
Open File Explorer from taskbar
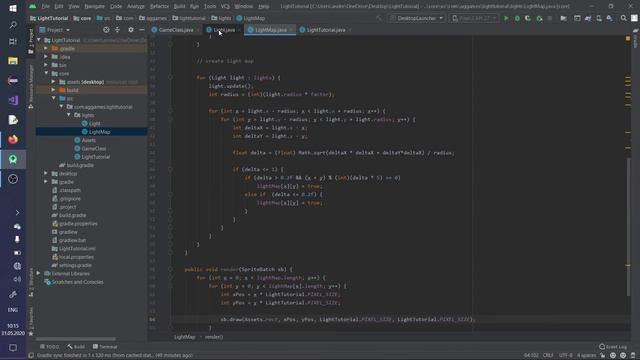pyautogui.click(x=13, y=61)
